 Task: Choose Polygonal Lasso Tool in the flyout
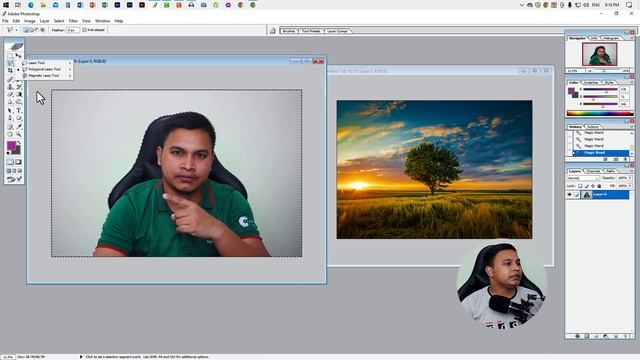tap(47, 69)
